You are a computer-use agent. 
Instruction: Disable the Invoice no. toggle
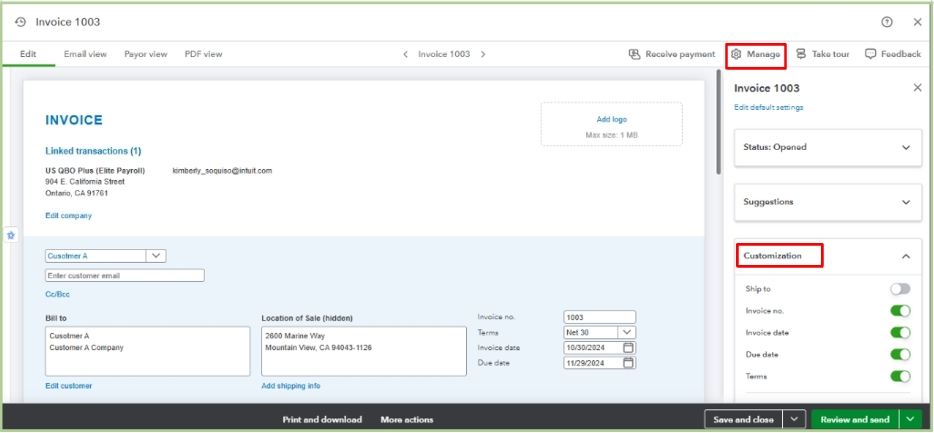[900, 311]
